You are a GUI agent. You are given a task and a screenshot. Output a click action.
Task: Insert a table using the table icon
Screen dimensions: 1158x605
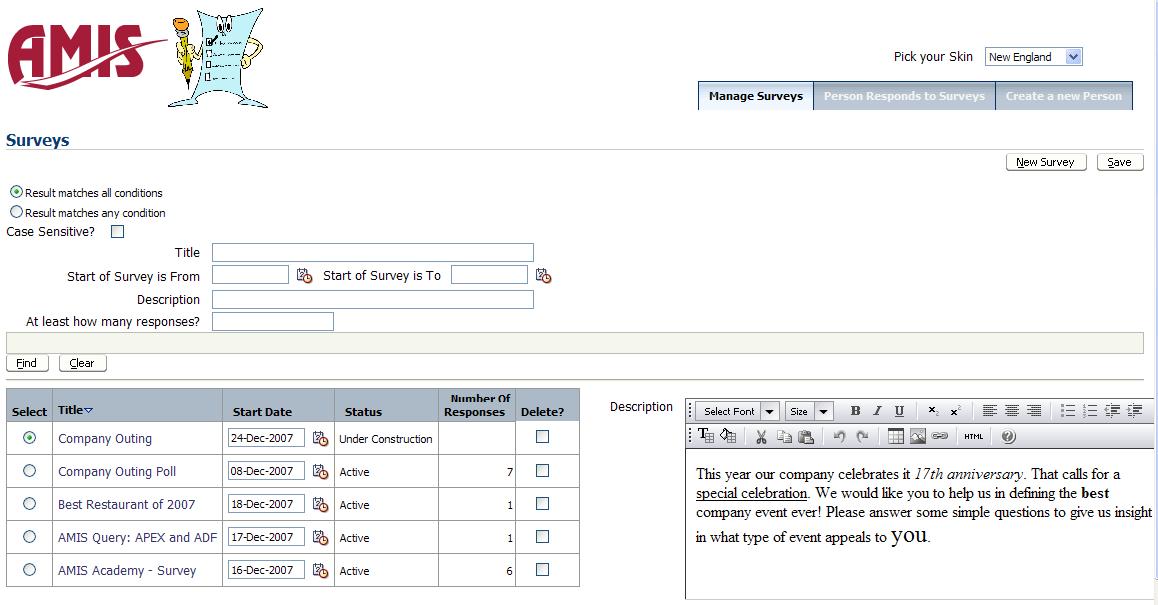tap(896, 436)
